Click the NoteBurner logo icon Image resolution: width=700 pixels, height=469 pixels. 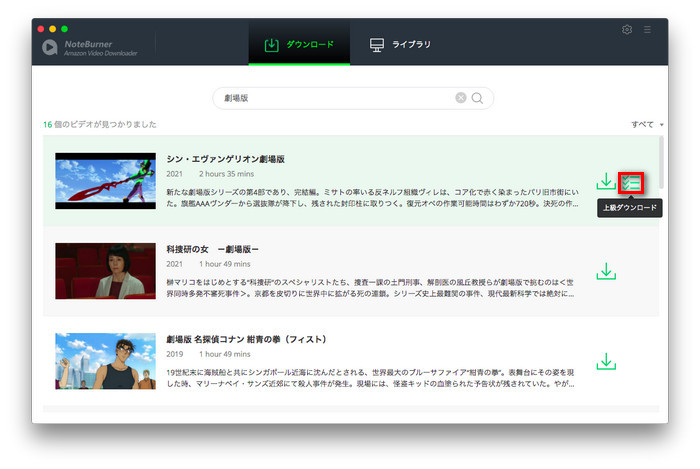pos(50,47)
